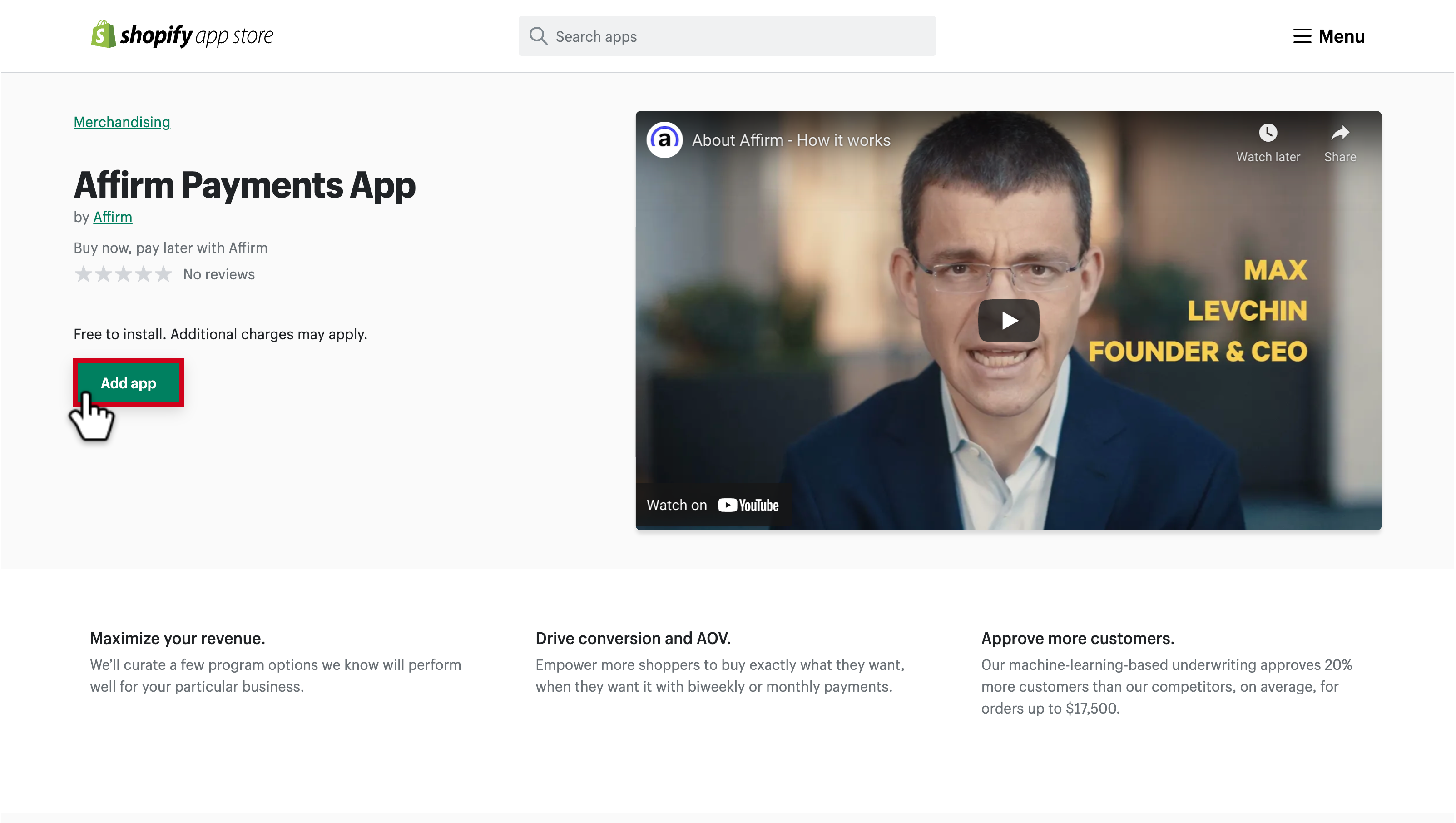Screen dimensions: 1456x823
Task: Open the Affirm developer link
Action: (x=112, y=217)
